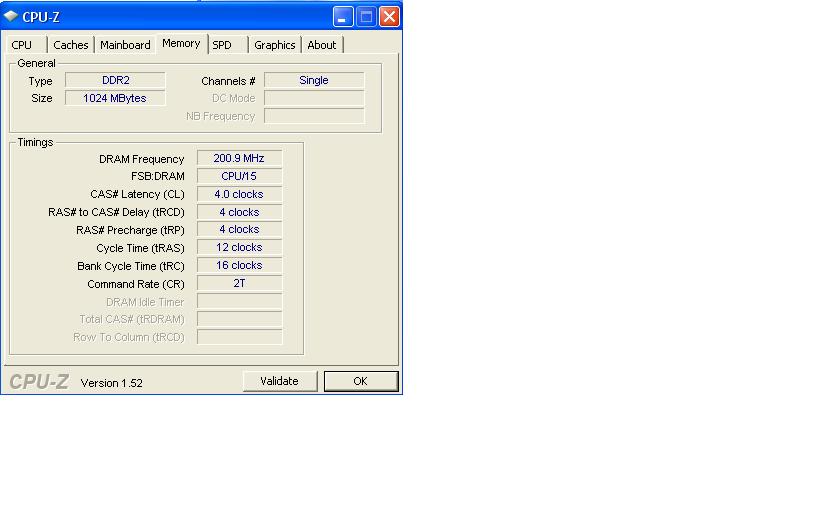Image resolution: width=840 pixels, height=525 pixels.
Task: Click the OK button
Action: [361, 381]
